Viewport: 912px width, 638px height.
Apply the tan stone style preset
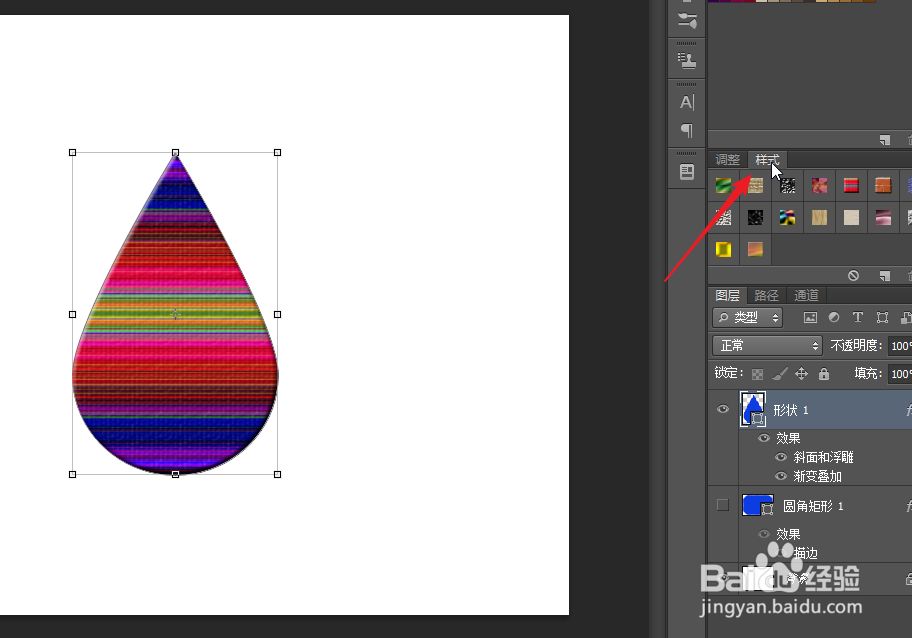pyautogui.click(x=756, y=186)
